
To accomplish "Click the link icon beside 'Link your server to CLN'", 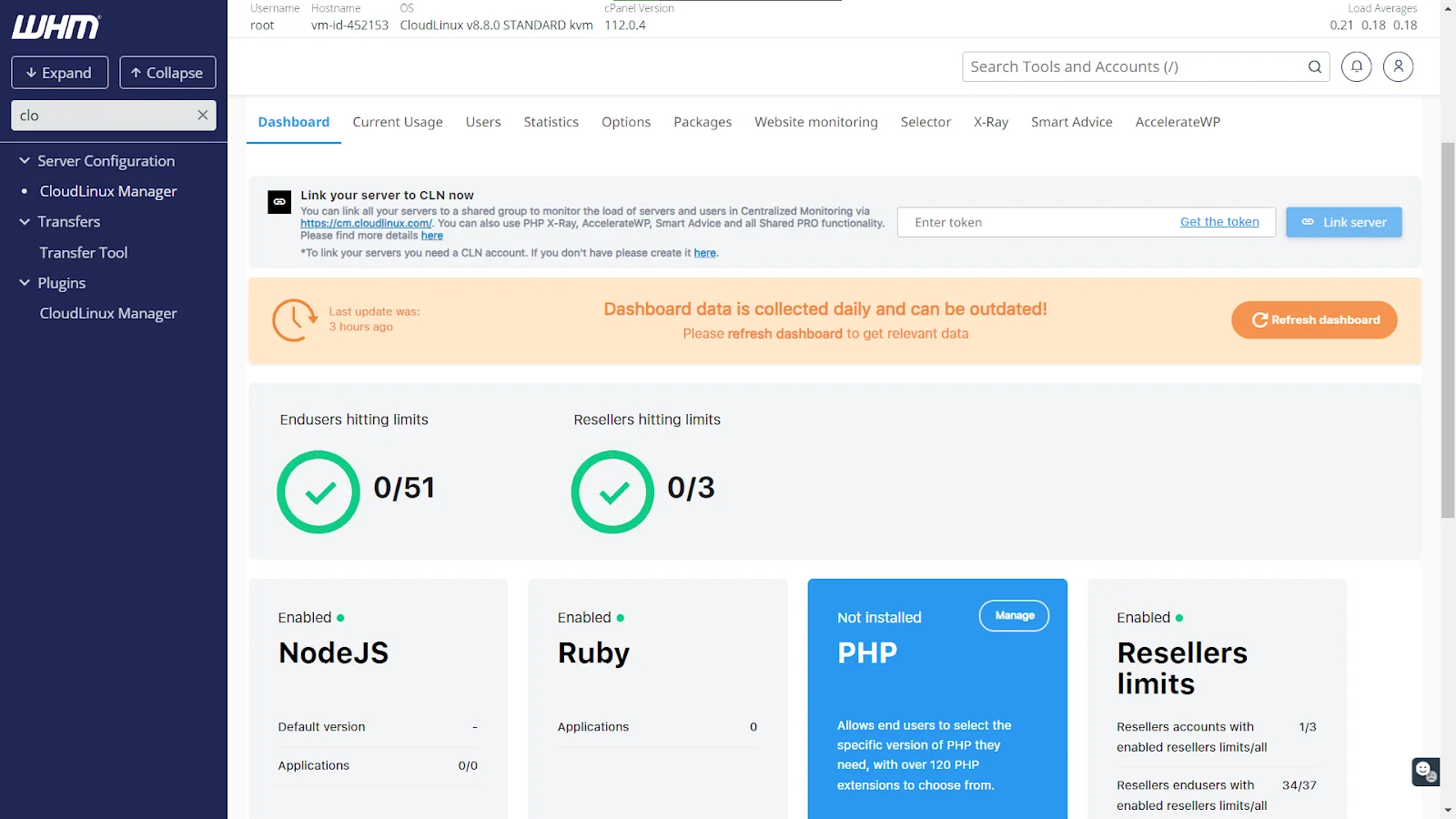I will [278, 201].
